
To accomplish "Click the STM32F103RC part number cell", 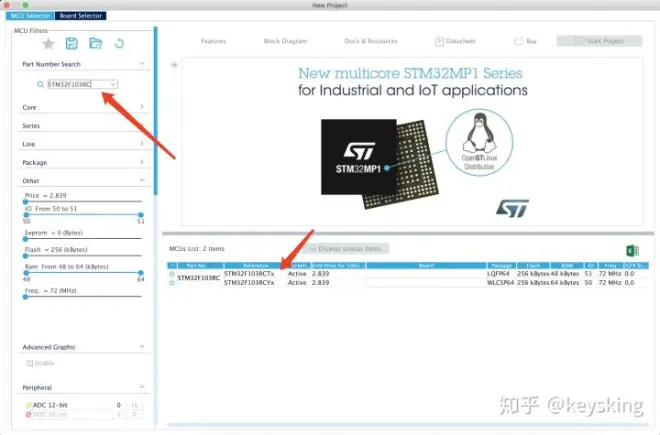I will (199, 278).
